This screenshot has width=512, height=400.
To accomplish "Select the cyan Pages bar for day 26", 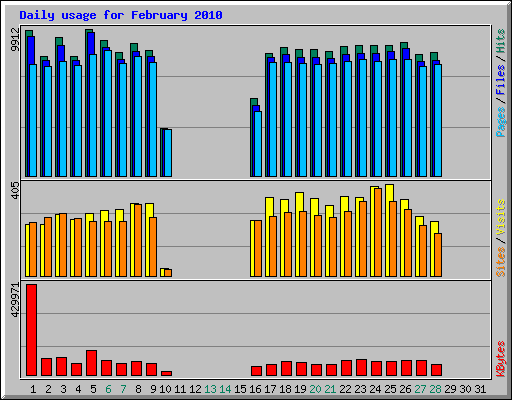I will (408, 118).
